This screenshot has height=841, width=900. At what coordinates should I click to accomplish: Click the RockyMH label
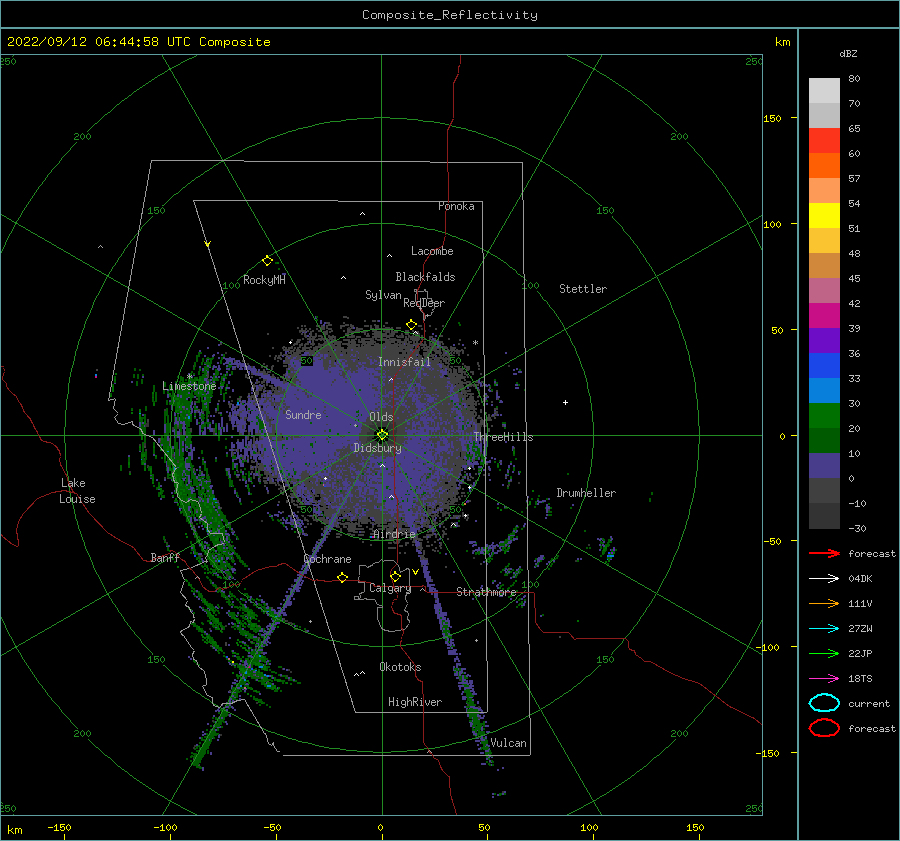click(x=264, y=280)
